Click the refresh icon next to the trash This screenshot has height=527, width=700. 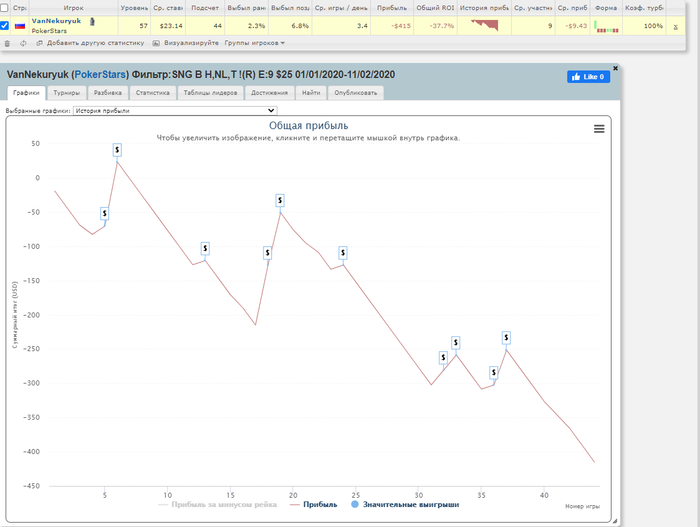(x=23, y=43)
